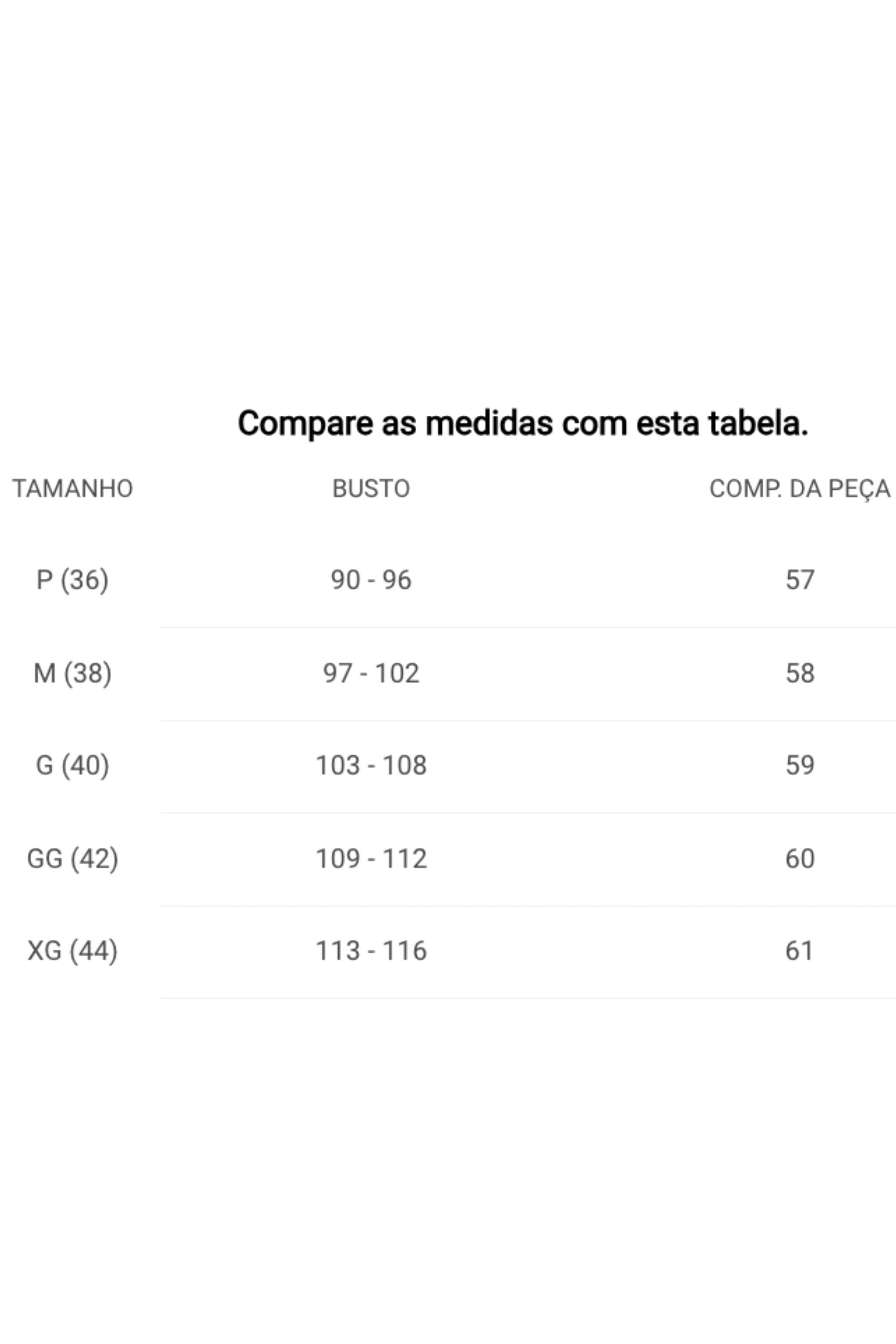896x1344 pixels.
Task: Click the word 'tabela' in the heading
Action: coord(754,423)
